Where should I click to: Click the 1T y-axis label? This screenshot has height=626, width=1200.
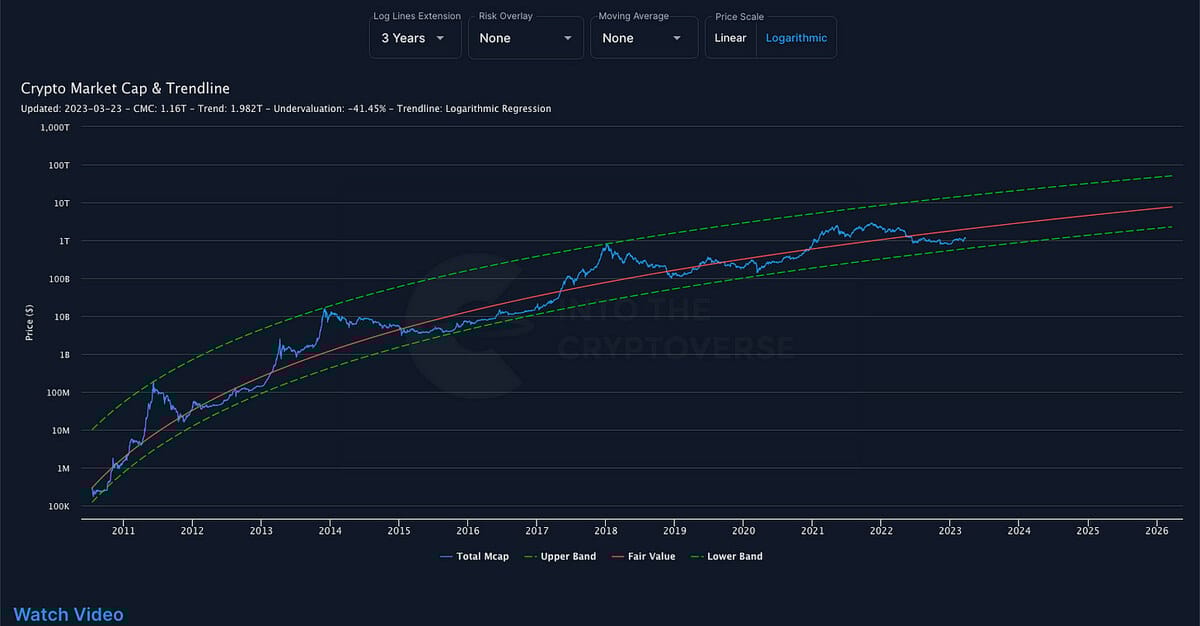[64, 241]
